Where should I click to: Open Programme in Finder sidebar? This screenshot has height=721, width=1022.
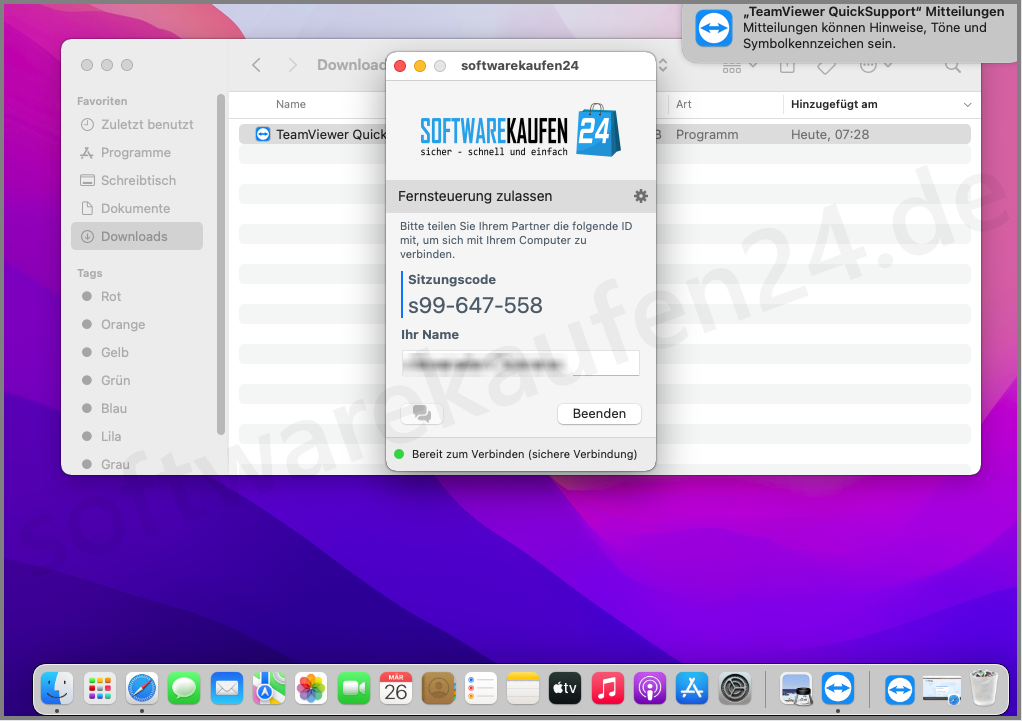click(x=137, y=153)
